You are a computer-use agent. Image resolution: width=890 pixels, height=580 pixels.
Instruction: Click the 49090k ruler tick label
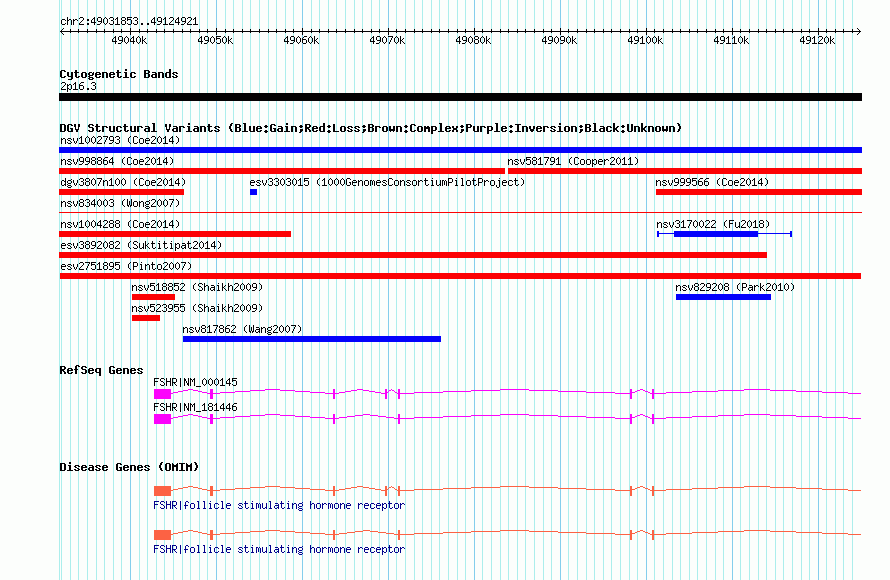click(x=559, y=40)
